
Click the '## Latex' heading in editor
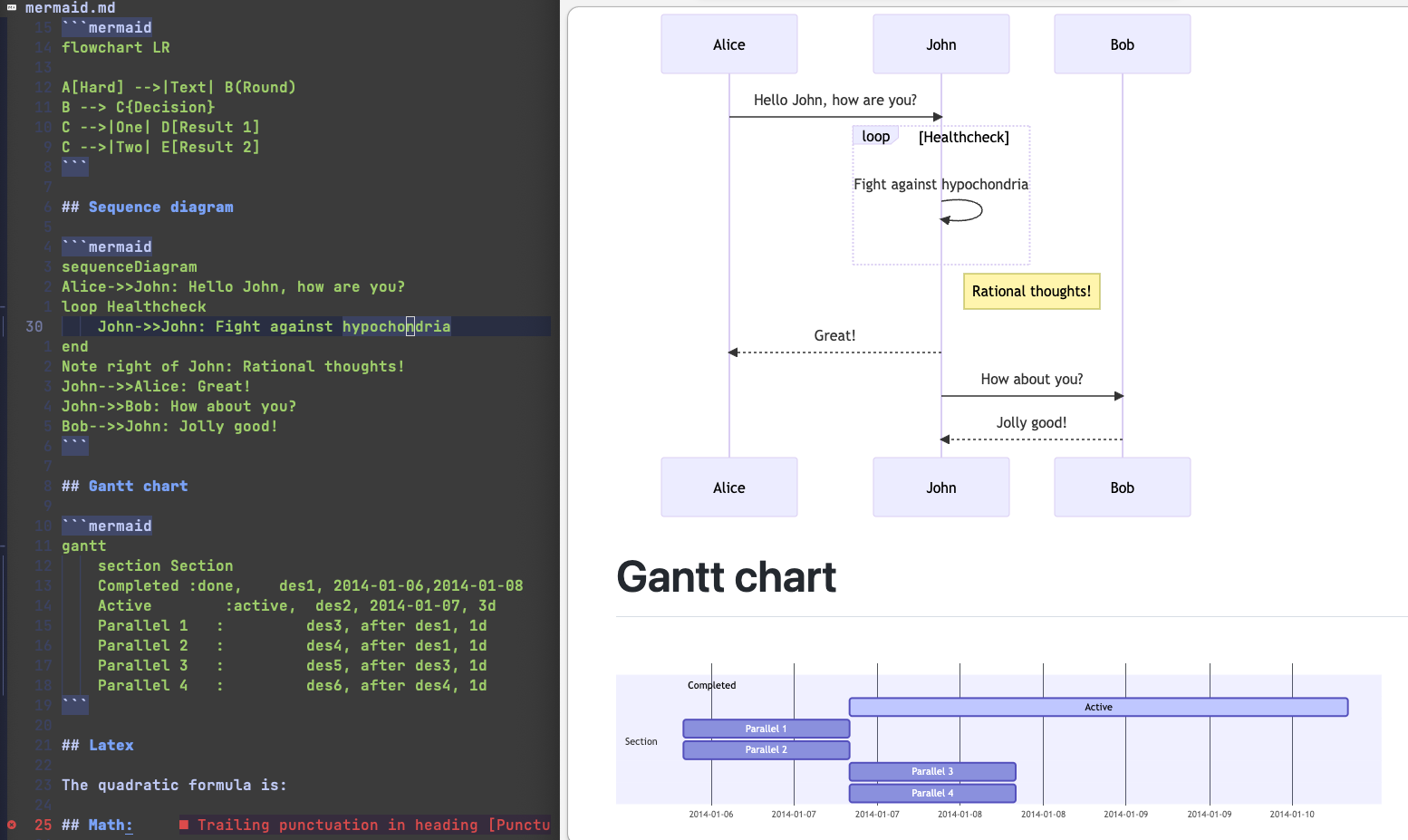point(98,745)
